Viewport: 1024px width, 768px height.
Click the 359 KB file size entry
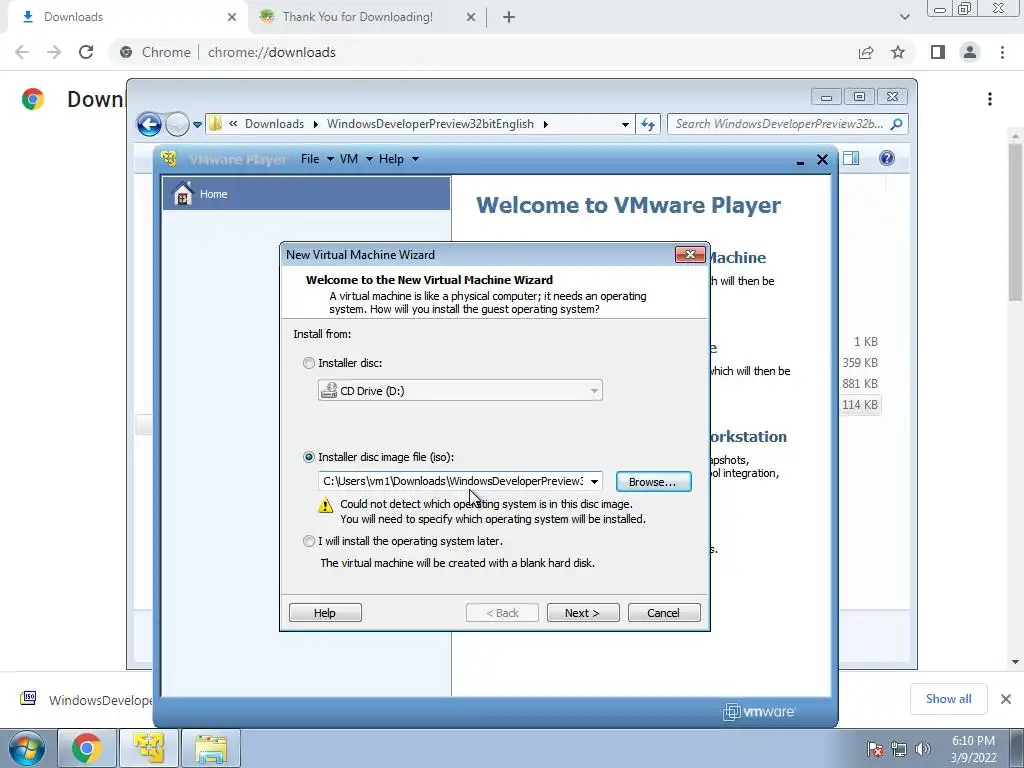[x=859, y=362]
